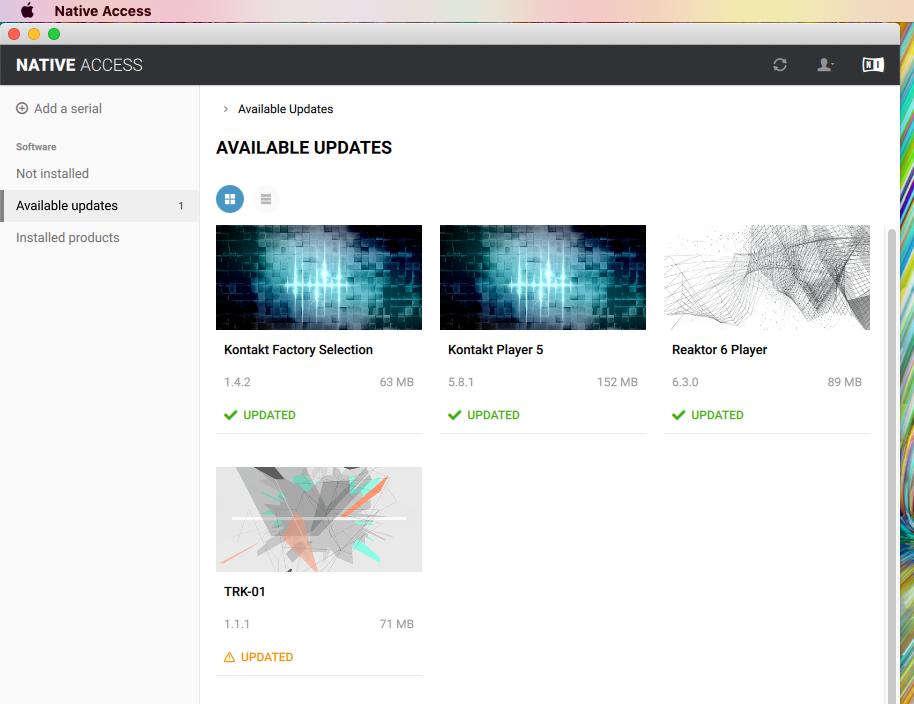Click the Software section label
Image resolution: width=914 pixels, height=704 pixels.
(36, 147)
